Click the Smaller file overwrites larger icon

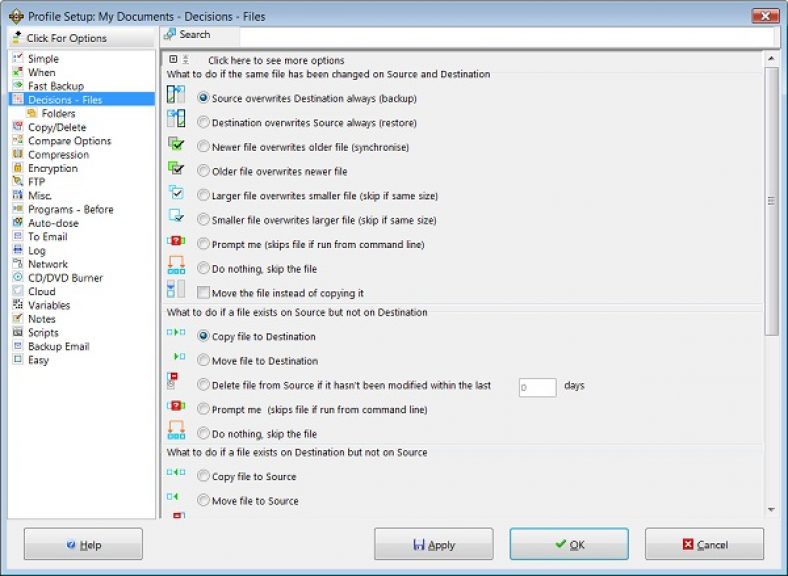coord(176,216)
